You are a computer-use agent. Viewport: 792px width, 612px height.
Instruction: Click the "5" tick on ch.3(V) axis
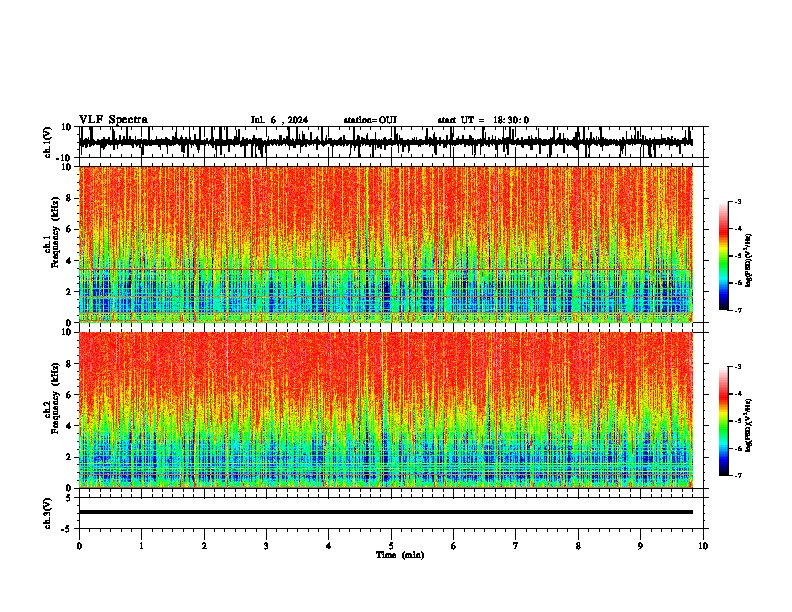point(70,497)
